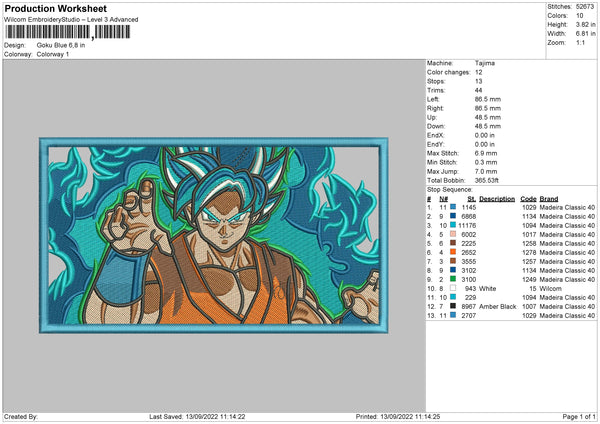The image size is (600, 424).
Task: Select the 'Wilcom EmbroideryStudio – Level 3 Advanced' text
Action: pos(71,20)
